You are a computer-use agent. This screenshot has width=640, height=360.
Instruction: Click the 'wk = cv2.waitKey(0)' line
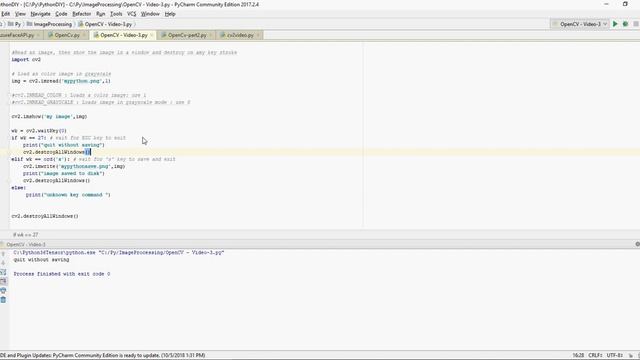tap(39, 131)
